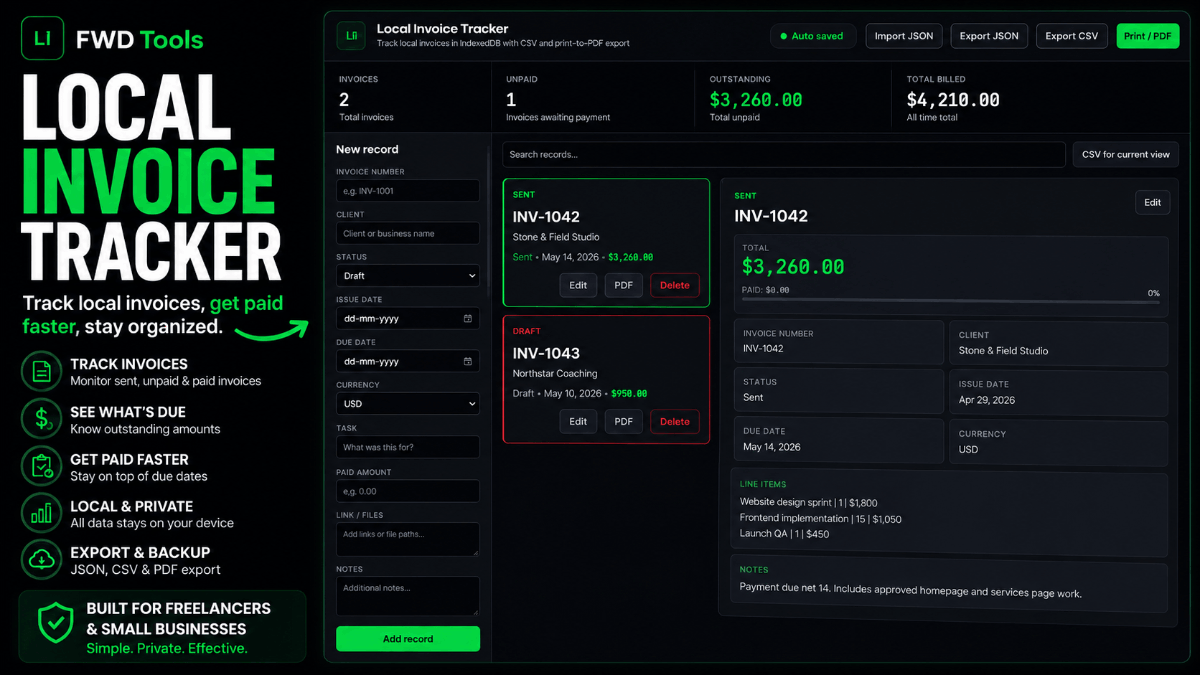Click the New record form heading

(x=367, y=150)
